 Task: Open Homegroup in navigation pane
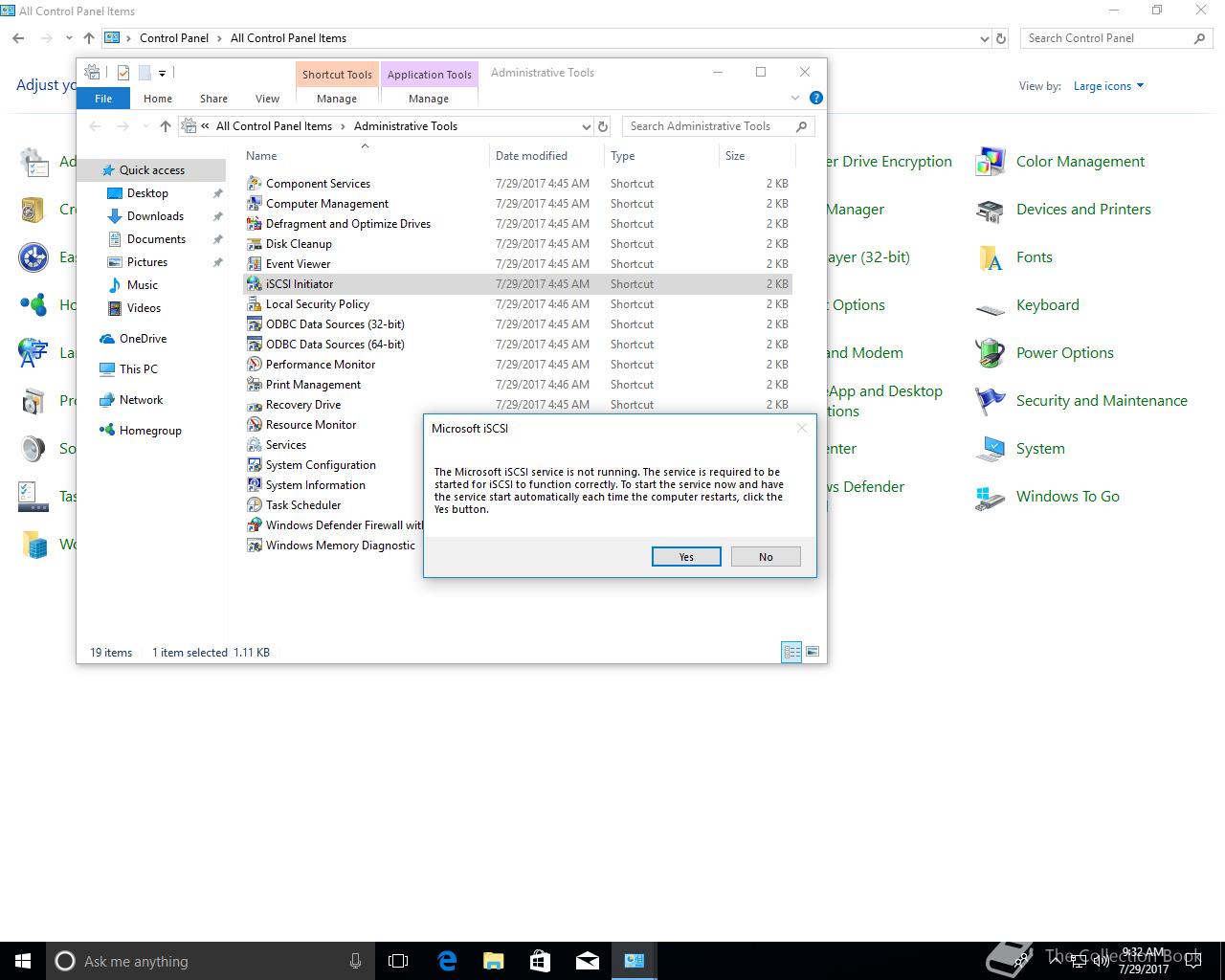click(150, 431)
